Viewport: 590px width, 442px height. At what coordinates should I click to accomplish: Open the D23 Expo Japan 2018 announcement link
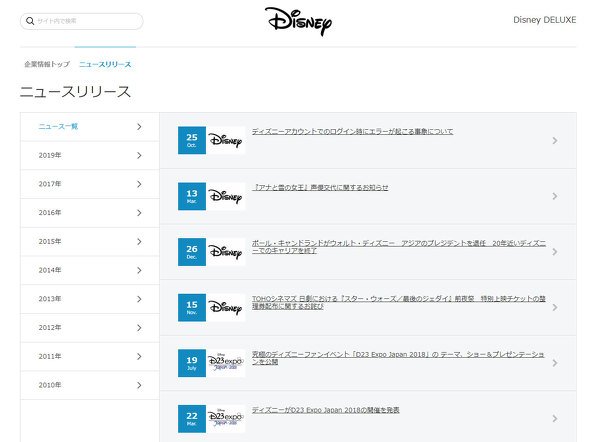(x=326, y=410)
